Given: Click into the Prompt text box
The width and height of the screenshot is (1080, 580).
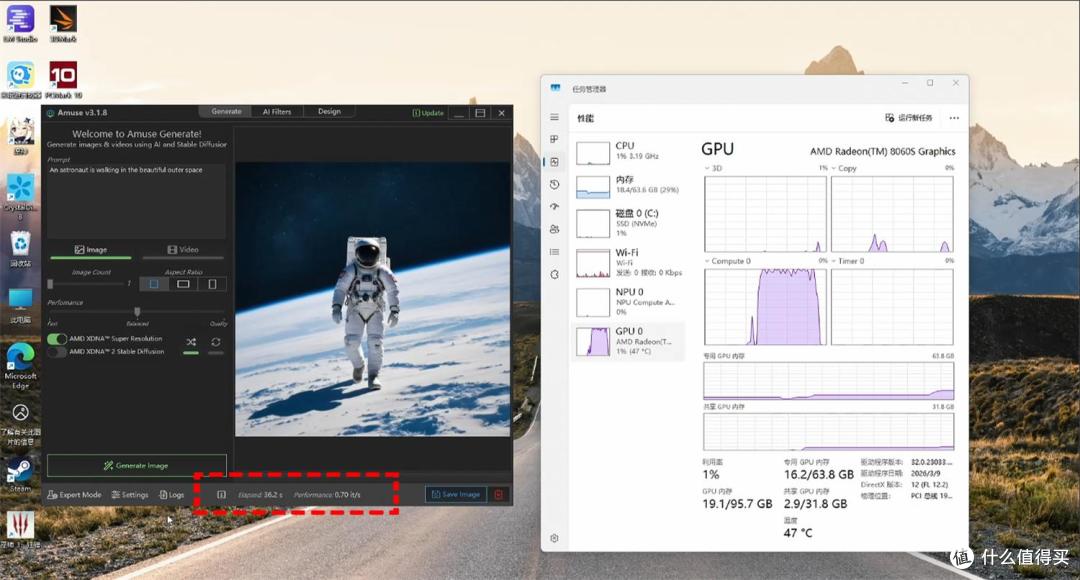Looking at the screenshot, I should pyautogui.click(x=136, y=200).
